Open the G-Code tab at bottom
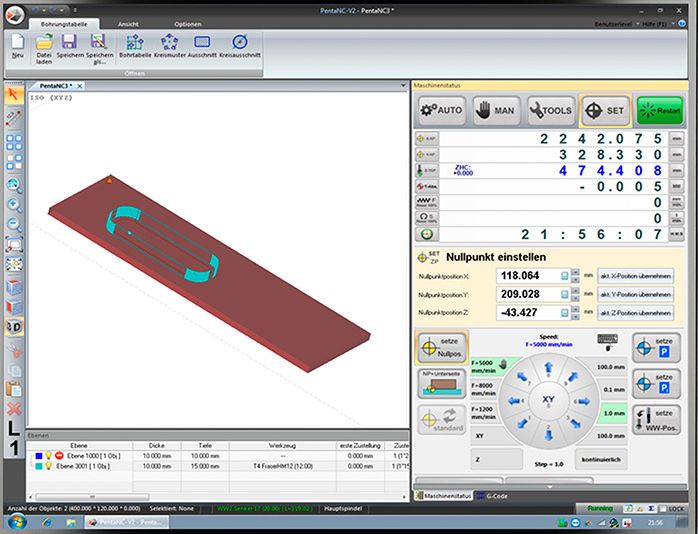Viewport: 698px width, 534px height. 494,496
